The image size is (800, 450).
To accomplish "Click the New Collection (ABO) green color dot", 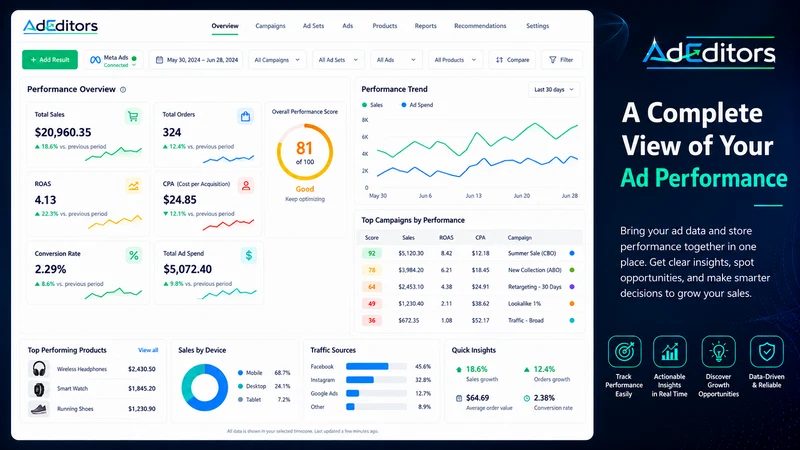I will (572, 270).
